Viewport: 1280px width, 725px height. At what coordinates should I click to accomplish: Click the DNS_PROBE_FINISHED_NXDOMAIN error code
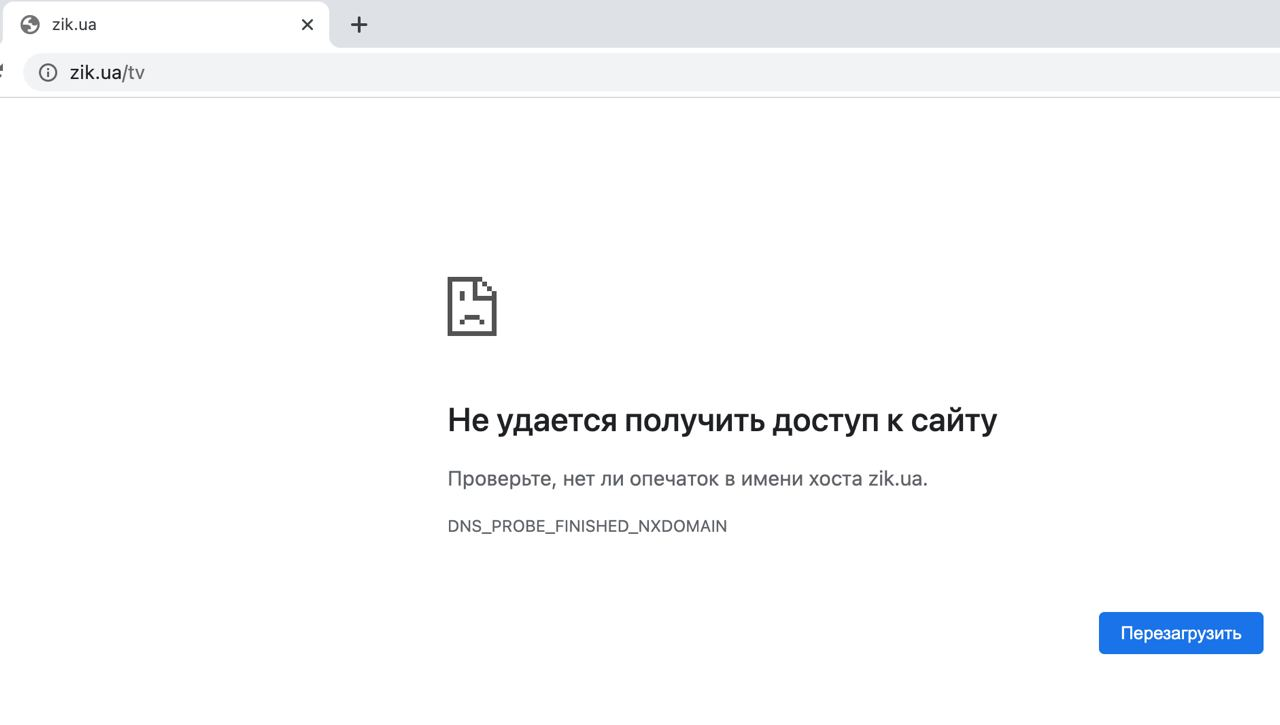[587, 526]
